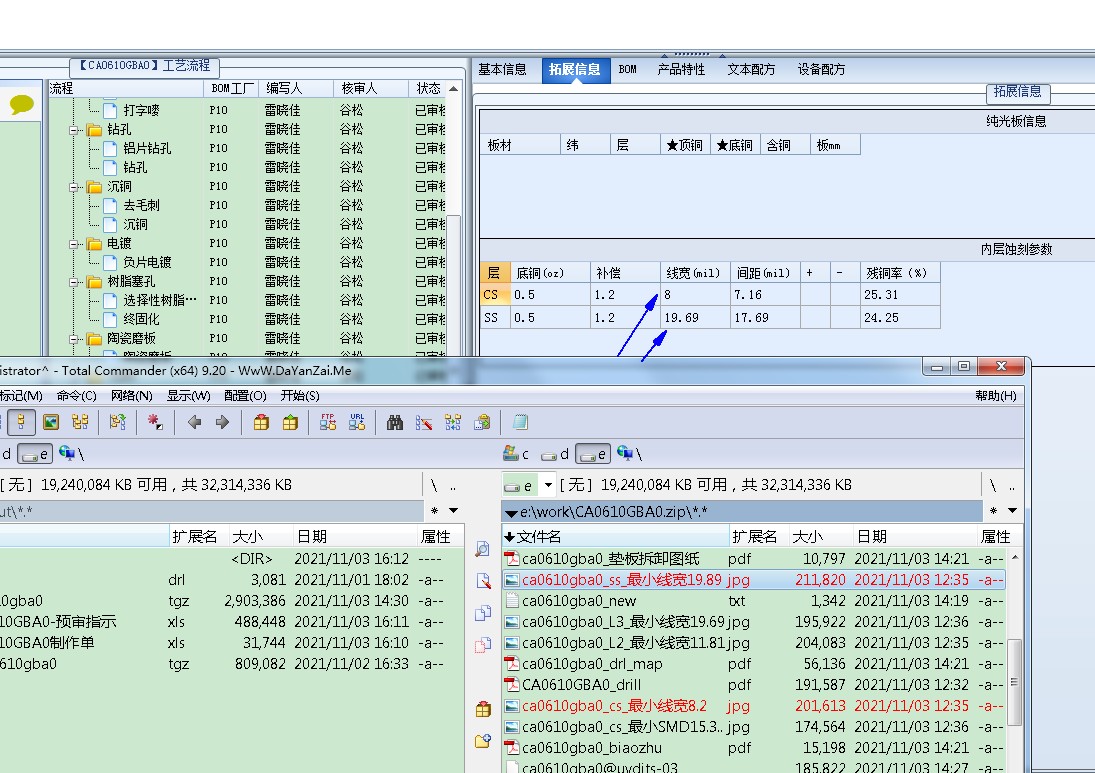Open the notepad toolbar icon
1095x773 pixels.
(520, 422)
